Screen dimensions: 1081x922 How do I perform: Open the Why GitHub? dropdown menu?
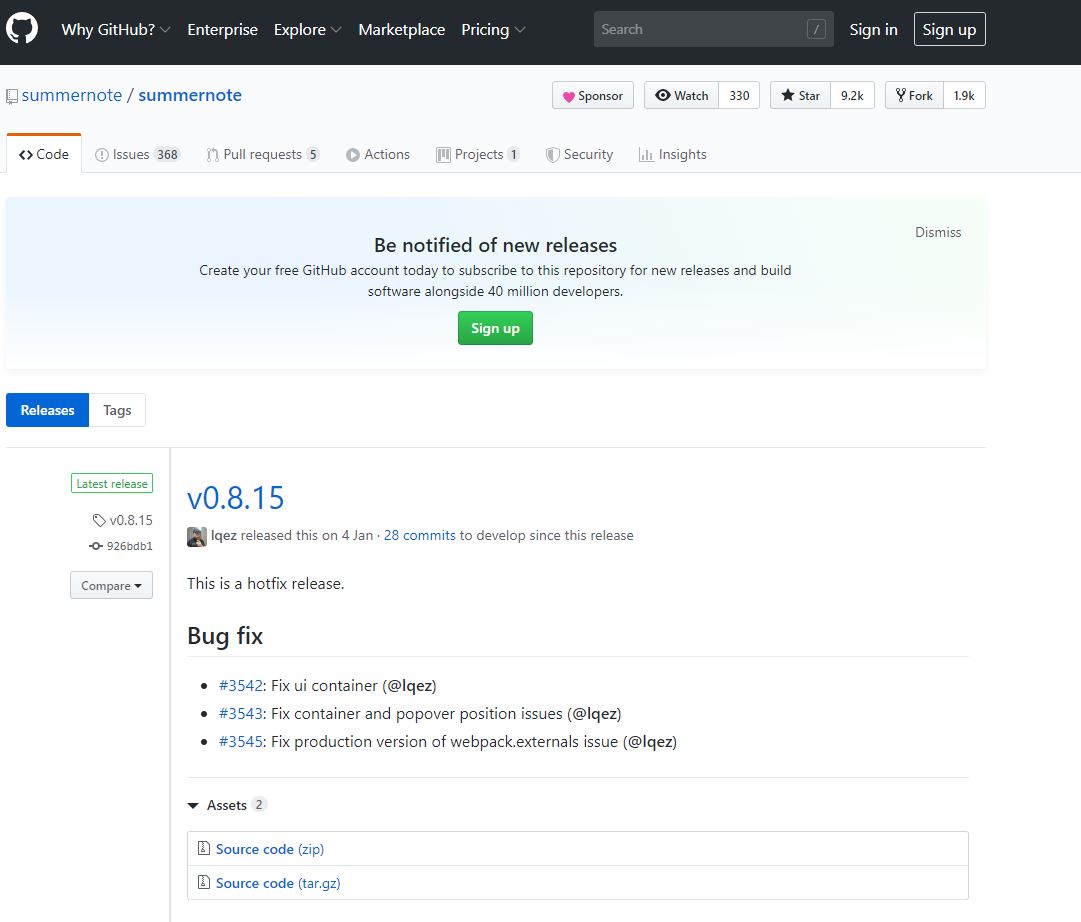click(115, 30)
